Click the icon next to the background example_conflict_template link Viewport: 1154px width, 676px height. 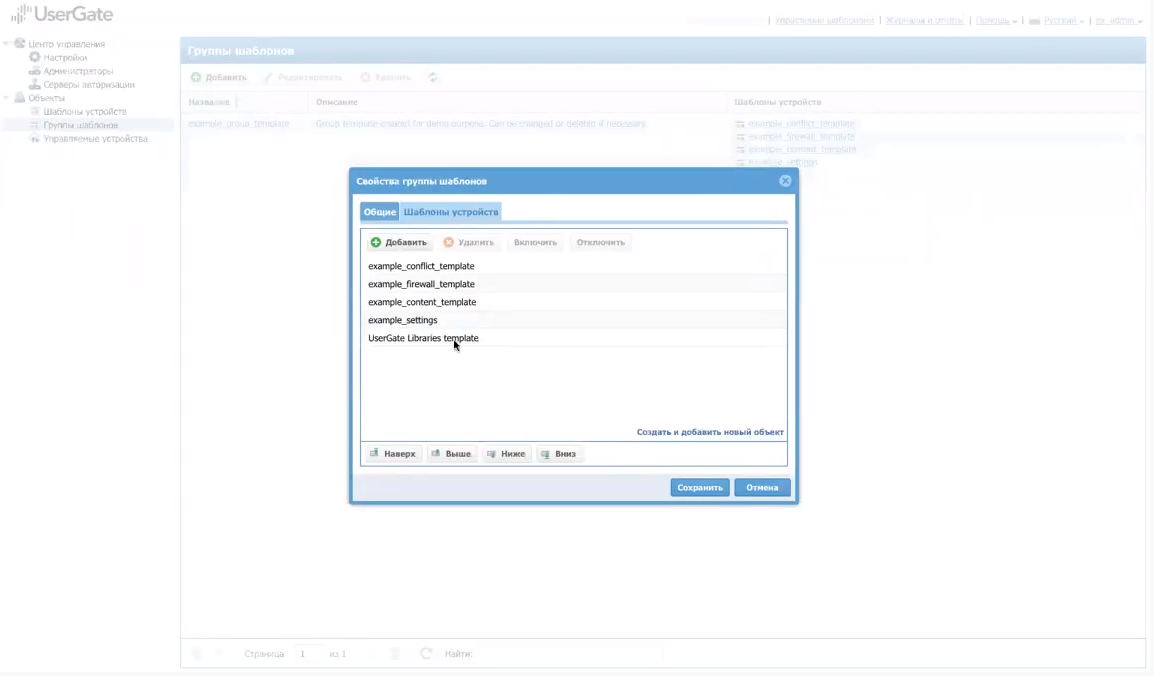[x=740, y=124]
